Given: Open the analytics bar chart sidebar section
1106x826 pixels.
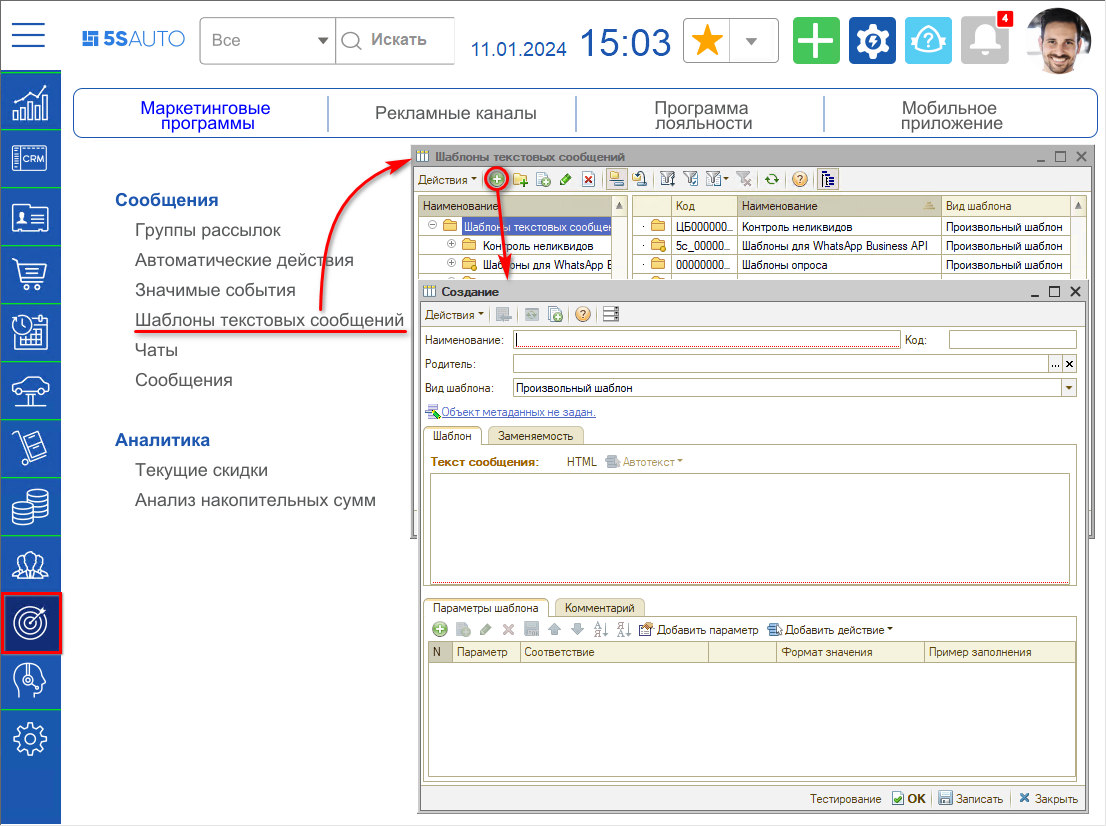Looking at the screenshot, I should pos(30,103).
